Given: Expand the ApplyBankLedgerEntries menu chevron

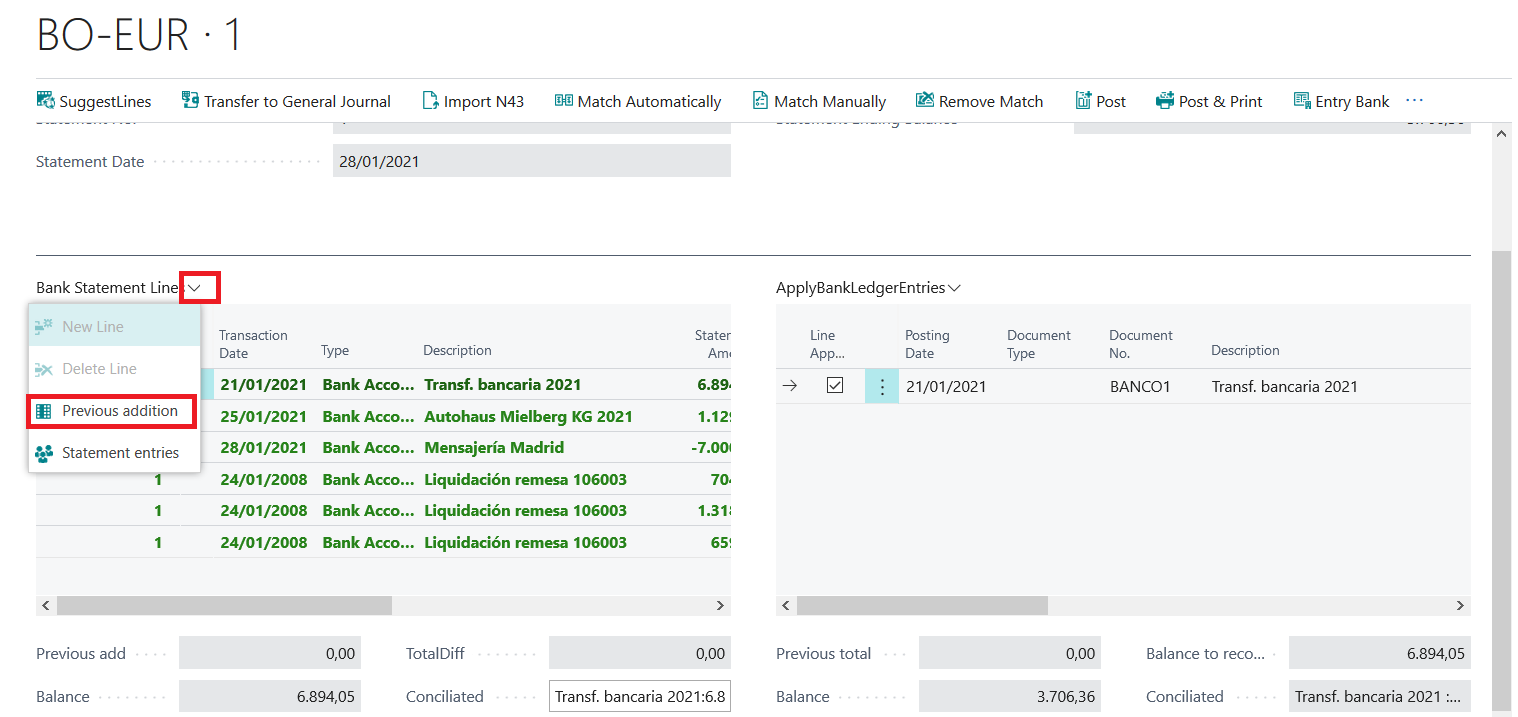Looking at the screenshot, I should (954, 288).
